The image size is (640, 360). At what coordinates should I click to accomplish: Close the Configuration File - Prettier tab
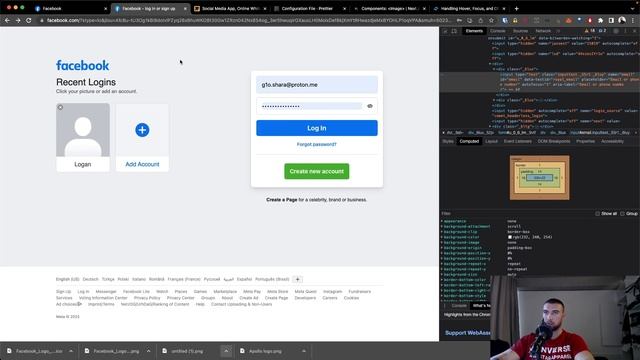pos(344,9)
